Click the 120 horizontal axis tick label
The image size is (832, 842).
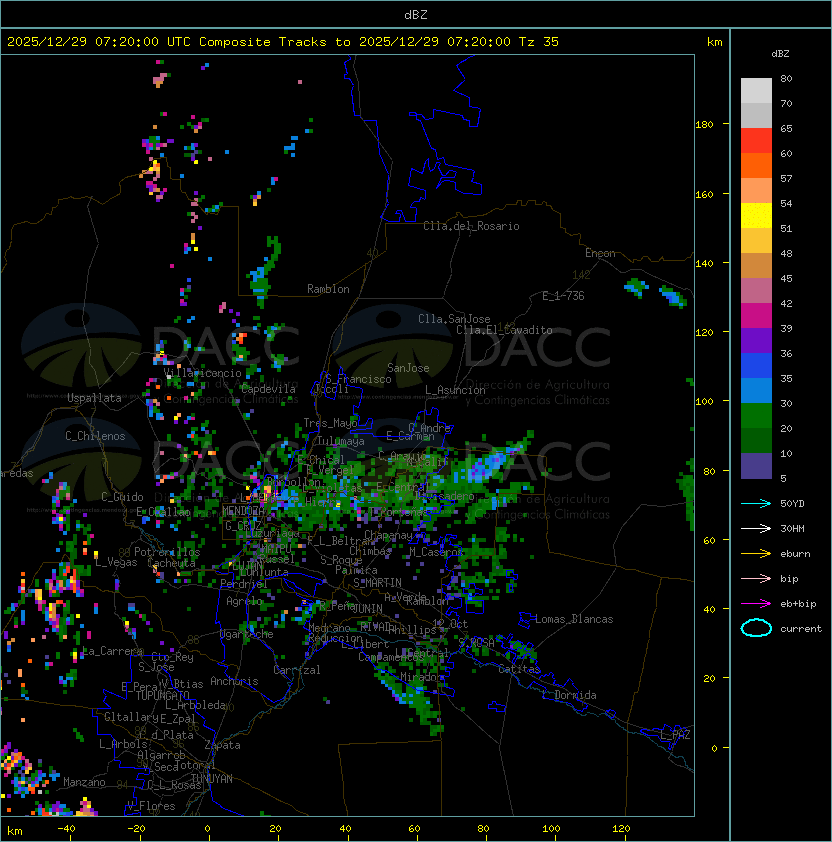coord(621,829)
